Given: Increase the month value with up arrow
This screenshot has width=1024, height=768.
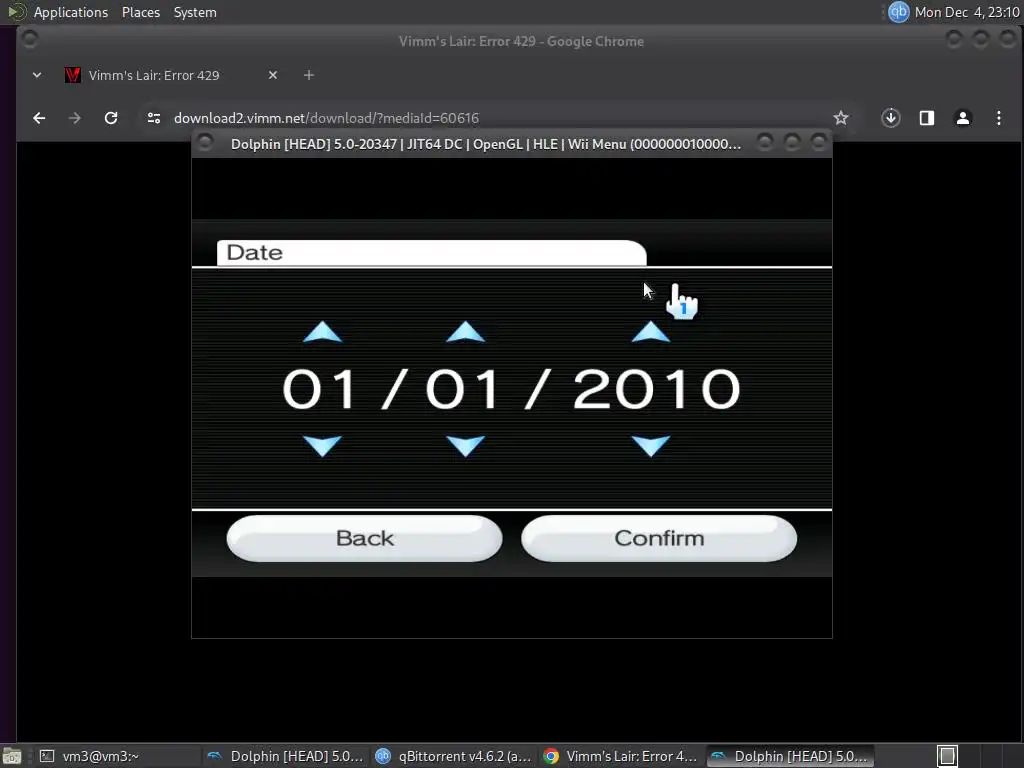Looking at the screenshot, I should 323,332.
